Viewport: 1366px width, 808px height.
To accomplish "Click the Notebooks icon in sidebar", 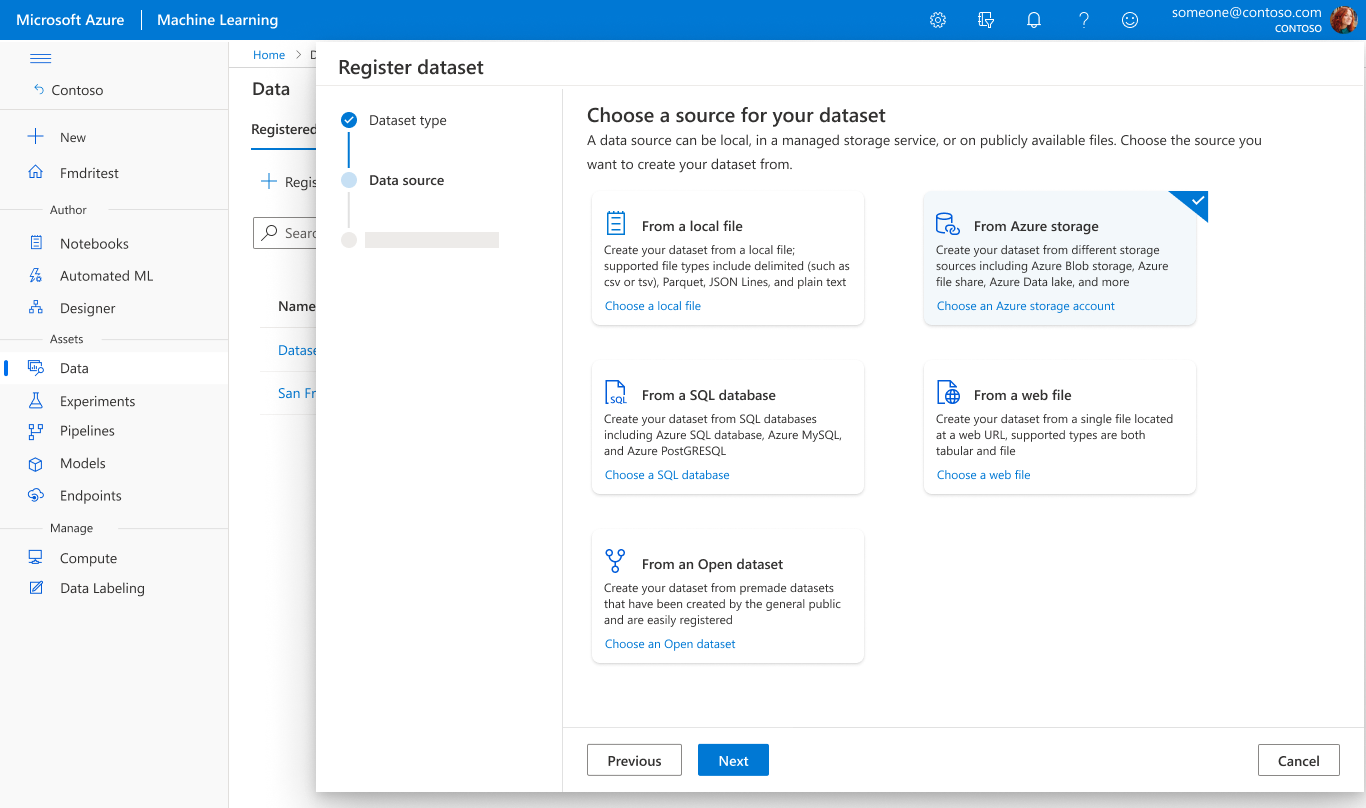I will coord(36,243).
